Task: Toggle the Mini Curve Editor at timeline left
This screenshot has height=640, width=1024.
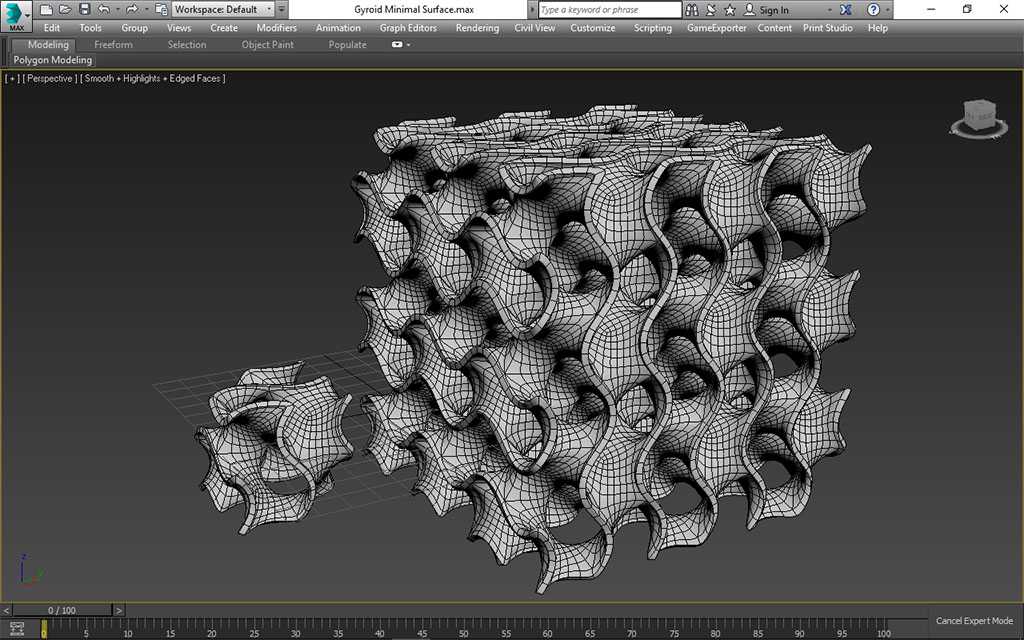Action: coord(17,629)
